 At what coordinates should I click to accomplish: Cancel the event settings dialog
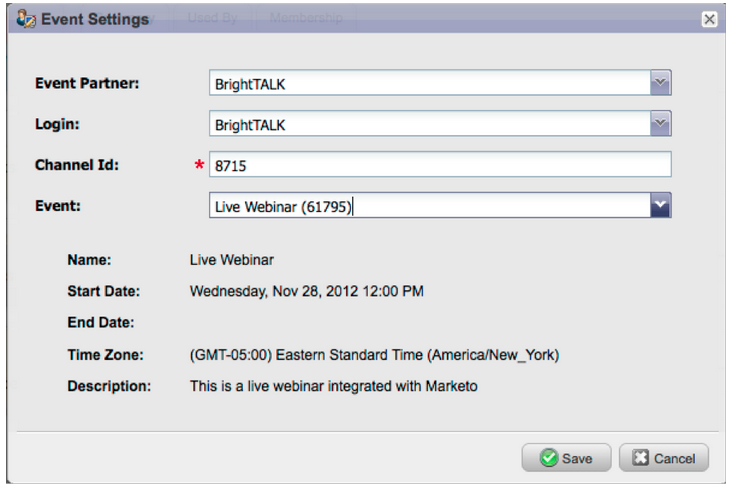664,458
